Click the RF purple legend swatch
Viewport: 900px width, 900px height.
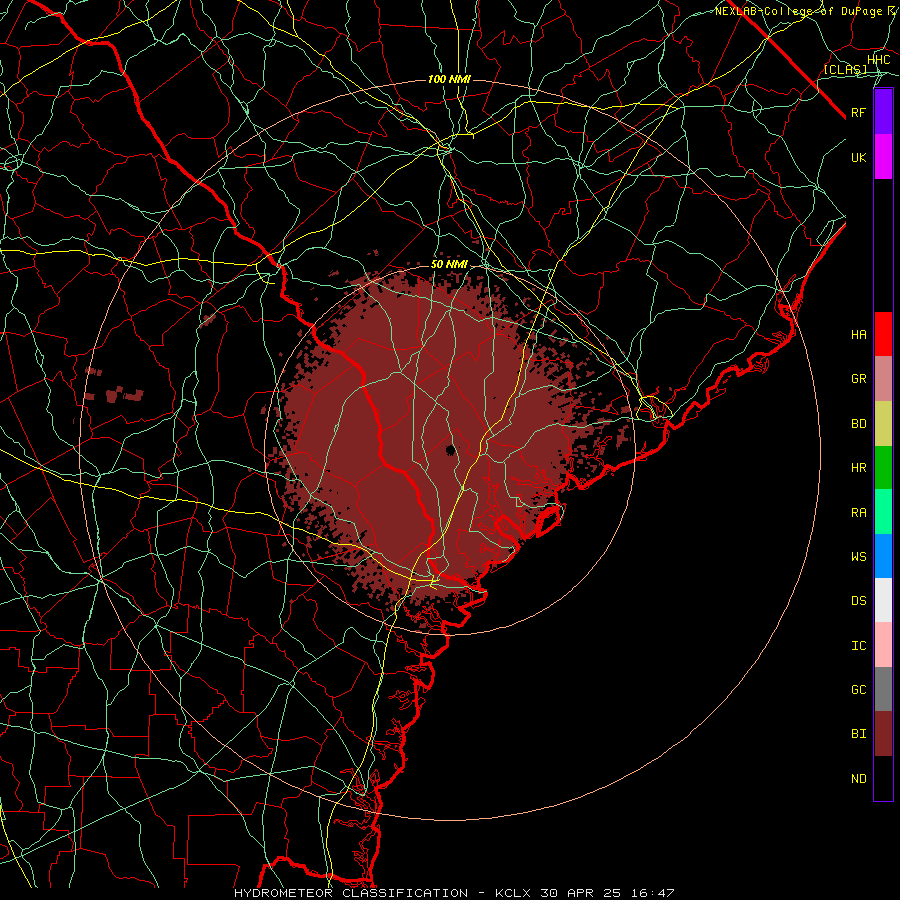(x=883, y=112)
